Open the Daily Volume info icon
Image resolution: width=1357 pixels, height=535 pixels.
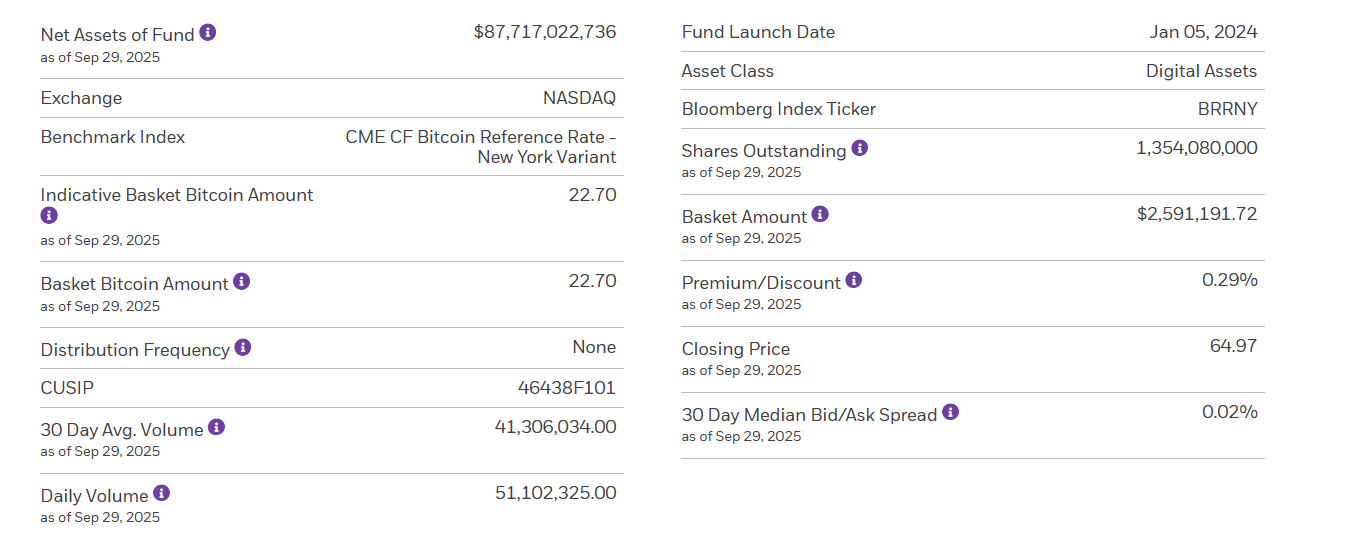coord(162,493)
